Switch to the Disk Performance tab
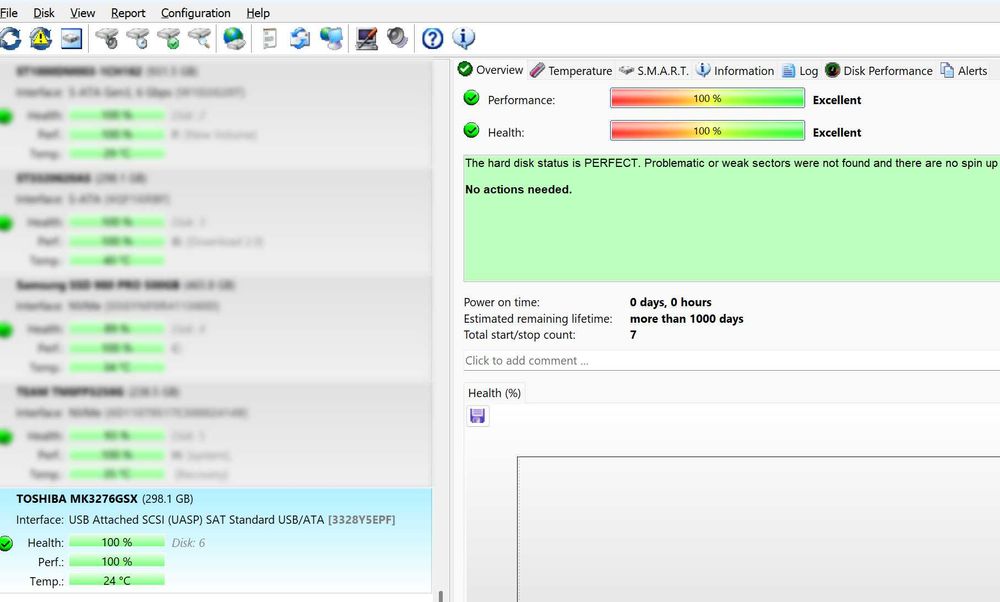 (x=878, y=71)
